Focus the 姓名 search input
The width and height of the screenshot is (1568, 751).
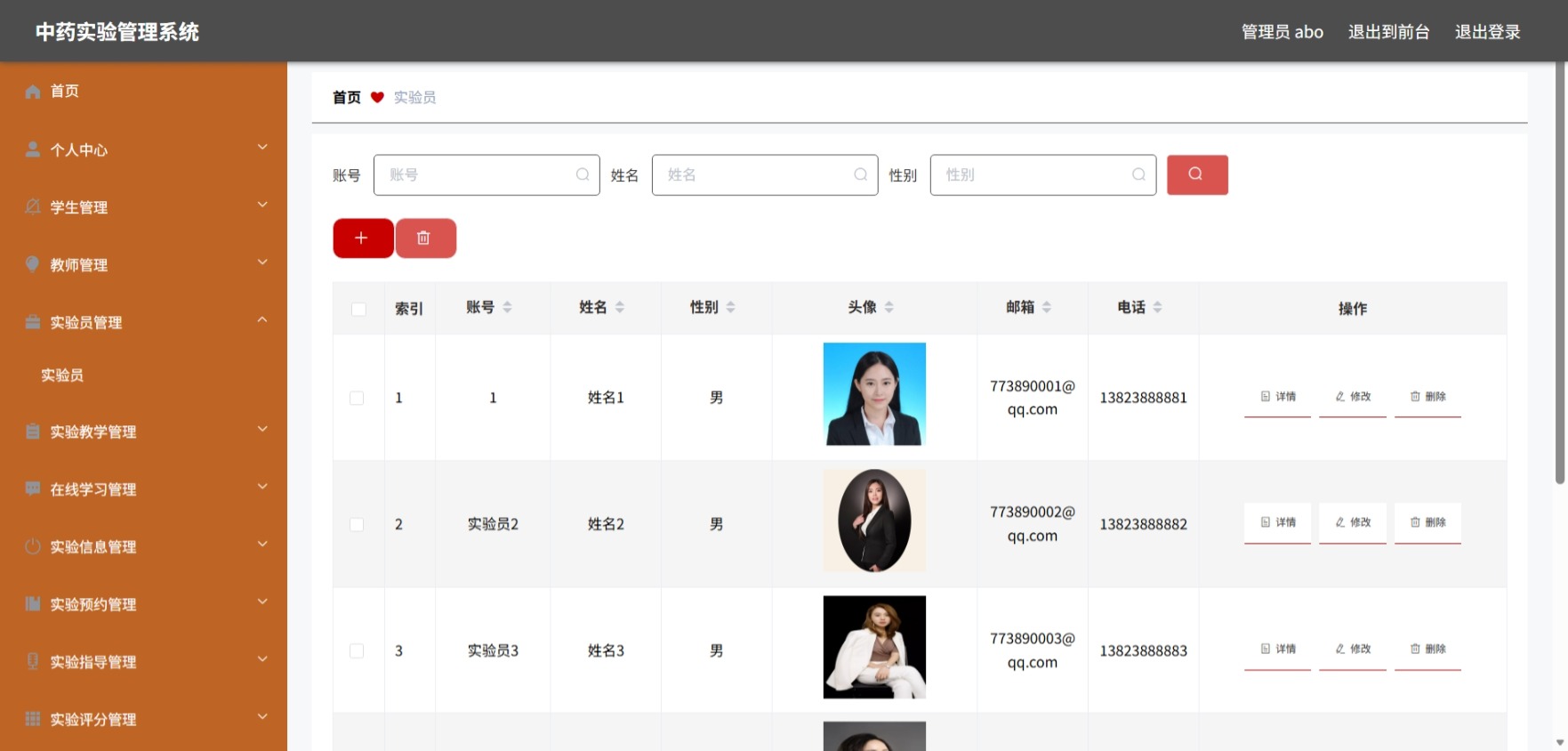pos(765,175)
